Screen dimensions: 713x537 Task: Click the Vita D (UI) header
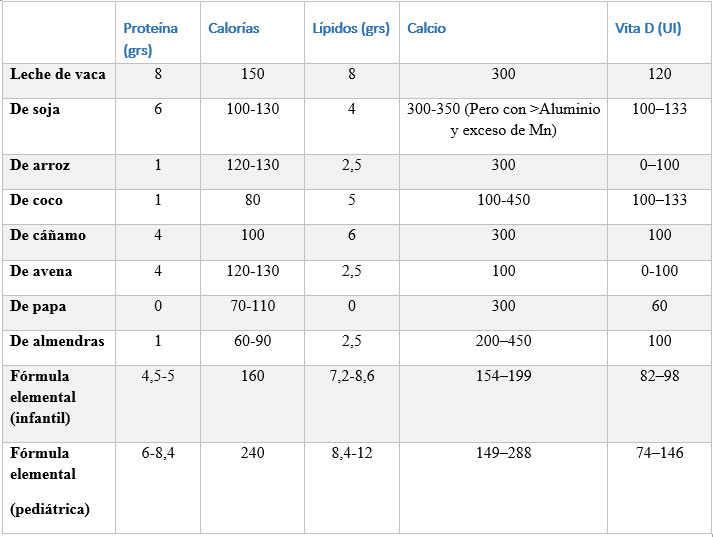pyautogui.click(x=648, y=29)
